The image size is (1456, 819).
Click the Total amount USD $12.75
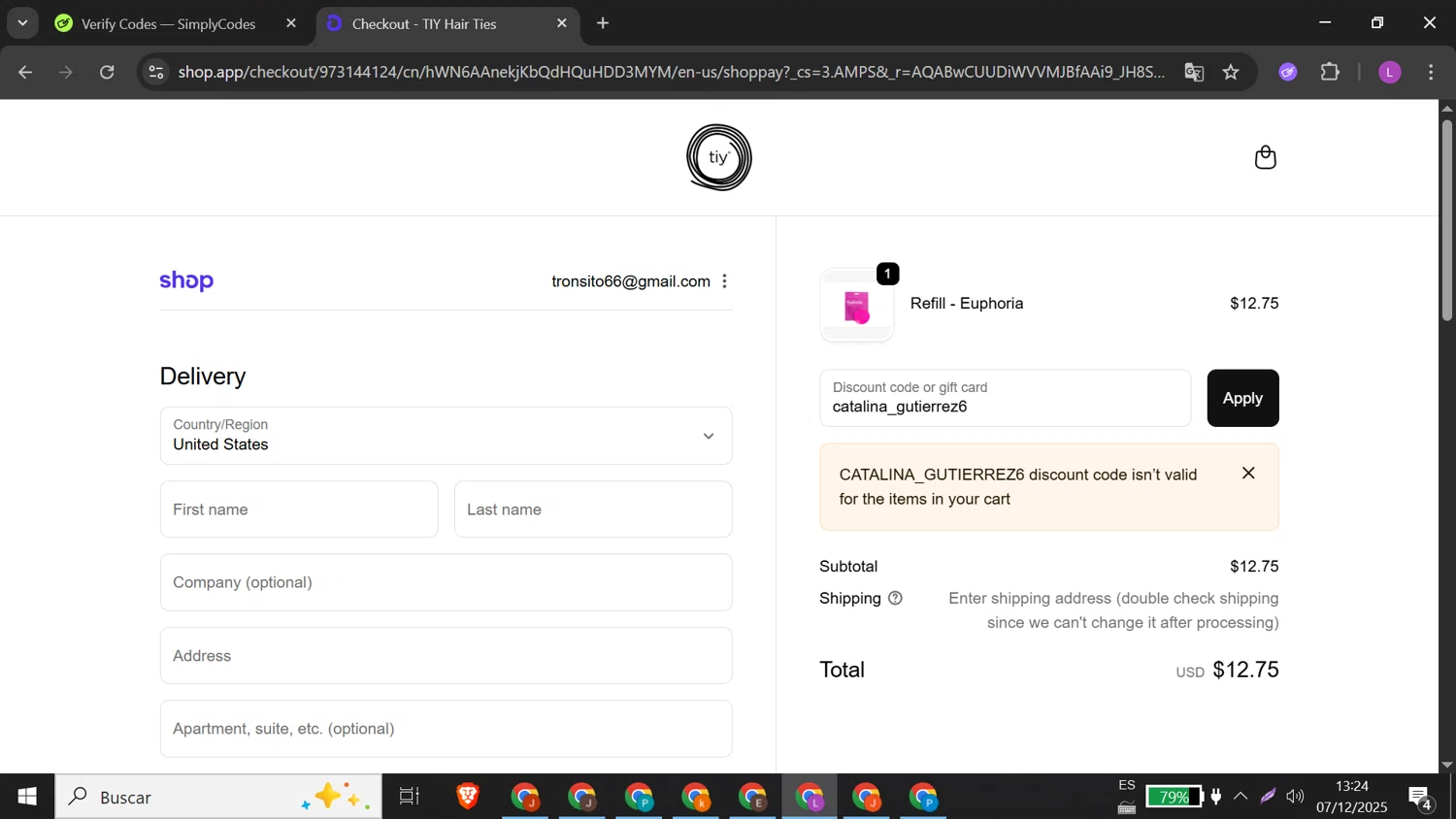pos(1227,670)
